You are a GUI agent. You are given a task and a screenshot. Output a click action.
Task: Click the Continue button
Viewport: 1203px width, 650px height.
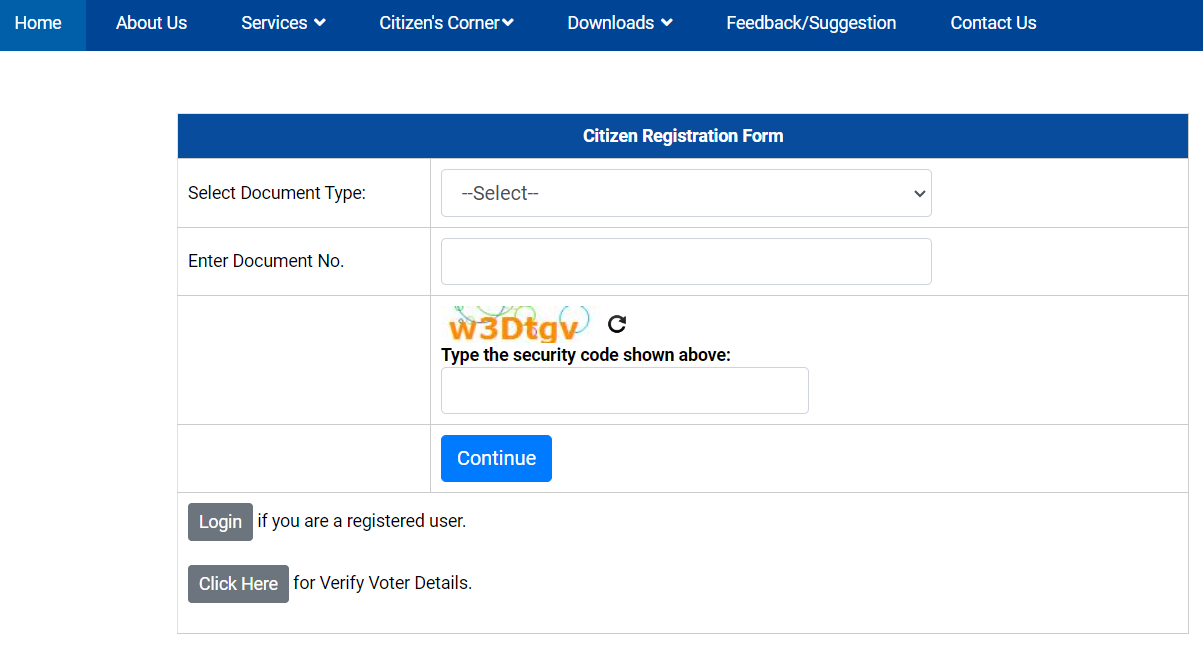496,458
